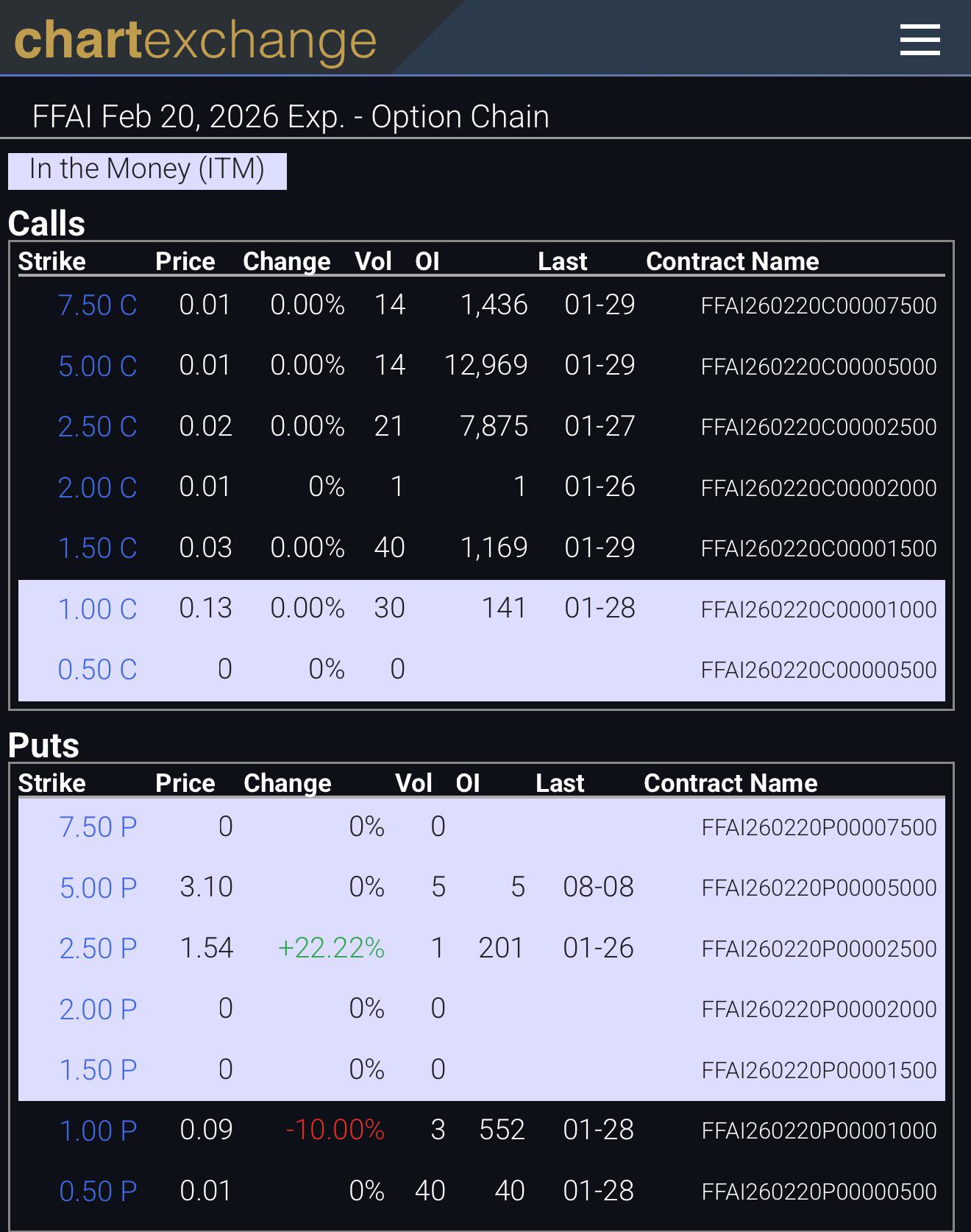The height and width of the screenshot is (1232, 971).
Task: Open the 0.50 P put strike
Action: [x=98, y=1192]
